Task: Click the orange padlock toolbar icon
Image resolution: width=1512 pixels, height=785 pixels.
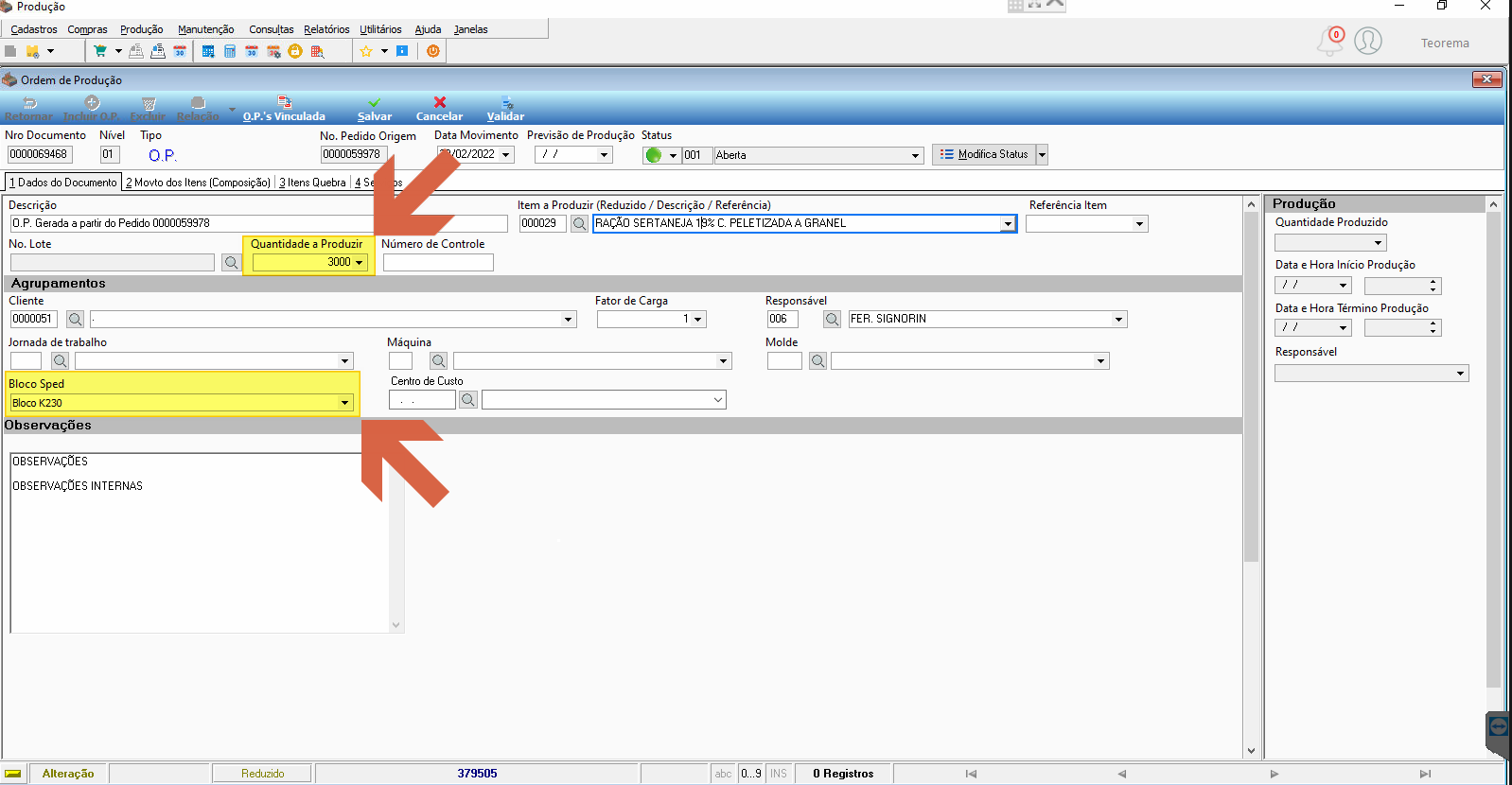Action: (x=295, y=51)
